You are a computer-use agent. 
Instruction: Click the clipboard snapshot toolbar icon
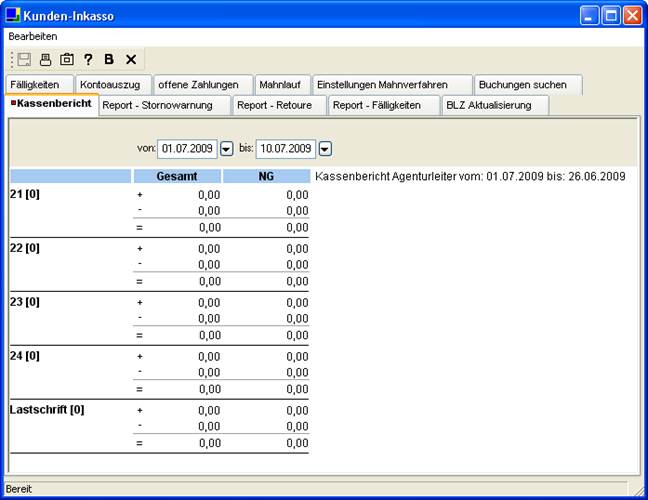pos(66,59)
